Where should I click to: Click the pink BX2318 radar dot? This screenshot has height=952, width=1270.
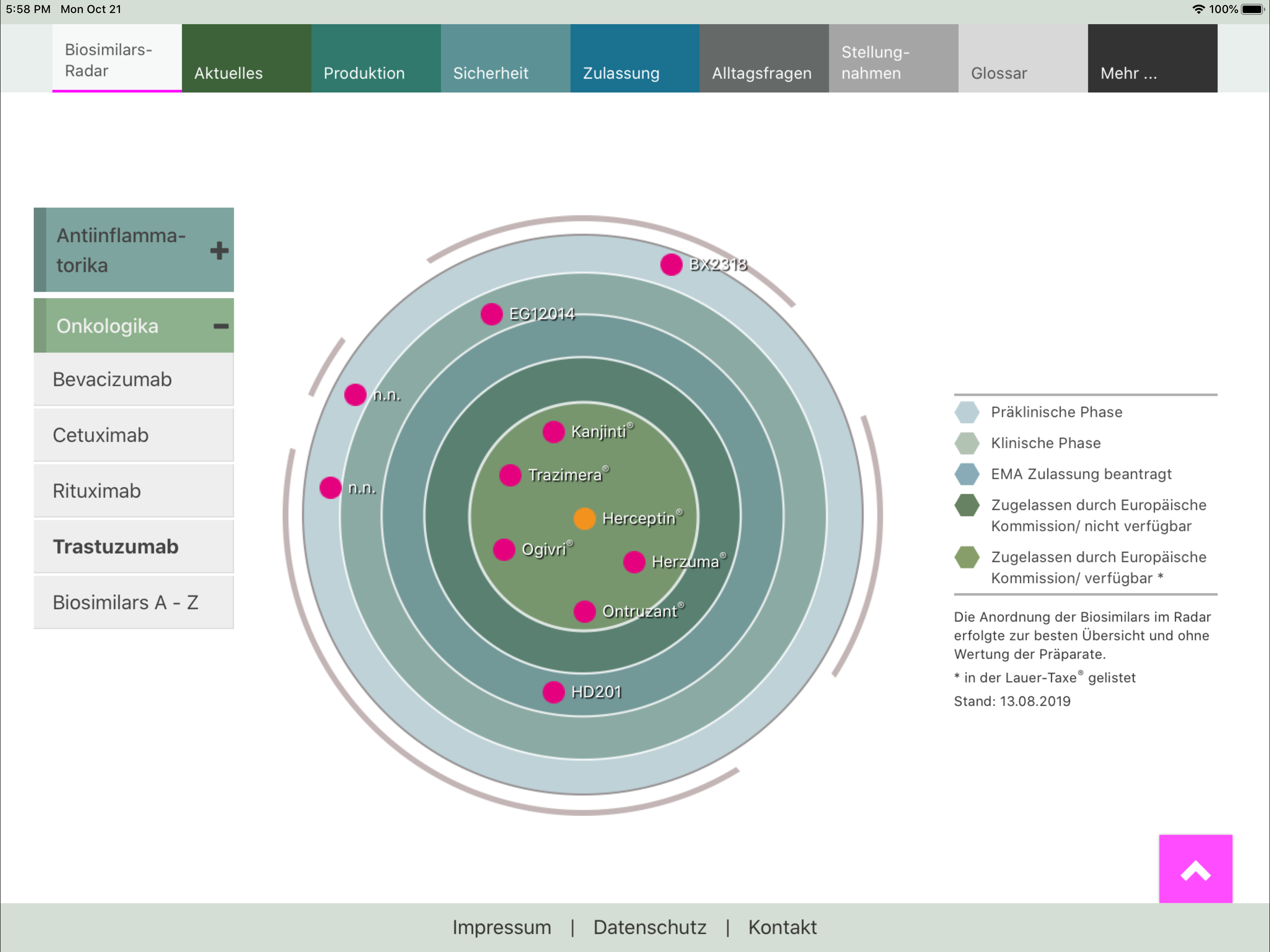tap(671, 264)
